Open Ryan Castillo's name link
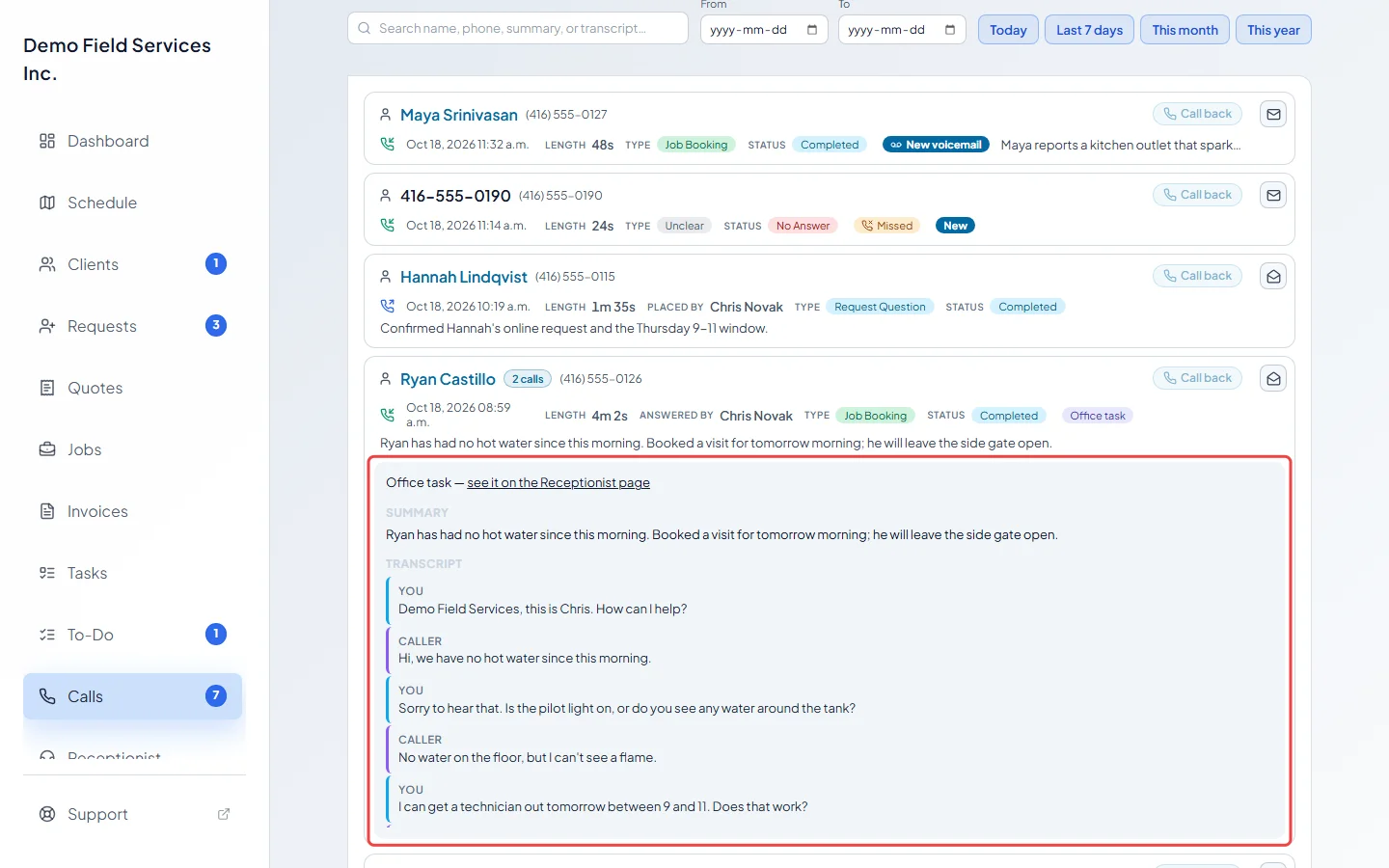Screen dimensions: 1389x868 [448, 379]
